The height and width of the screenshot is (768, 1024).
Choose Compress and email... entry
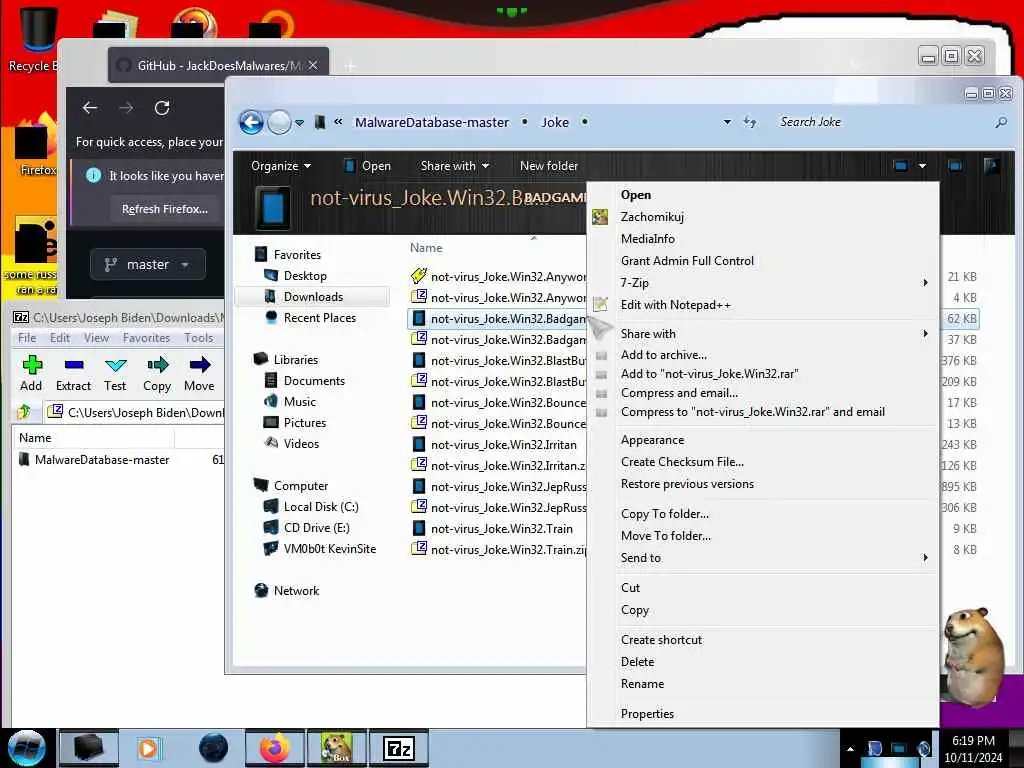pyautogui.click(x=679, y=392)
